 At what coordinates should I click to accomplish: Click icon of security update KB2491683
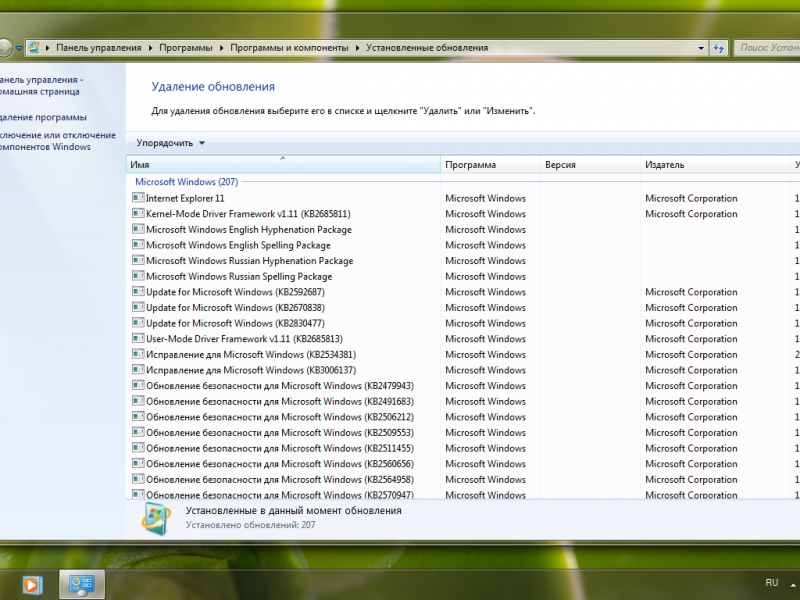click(x=138, y=401)
